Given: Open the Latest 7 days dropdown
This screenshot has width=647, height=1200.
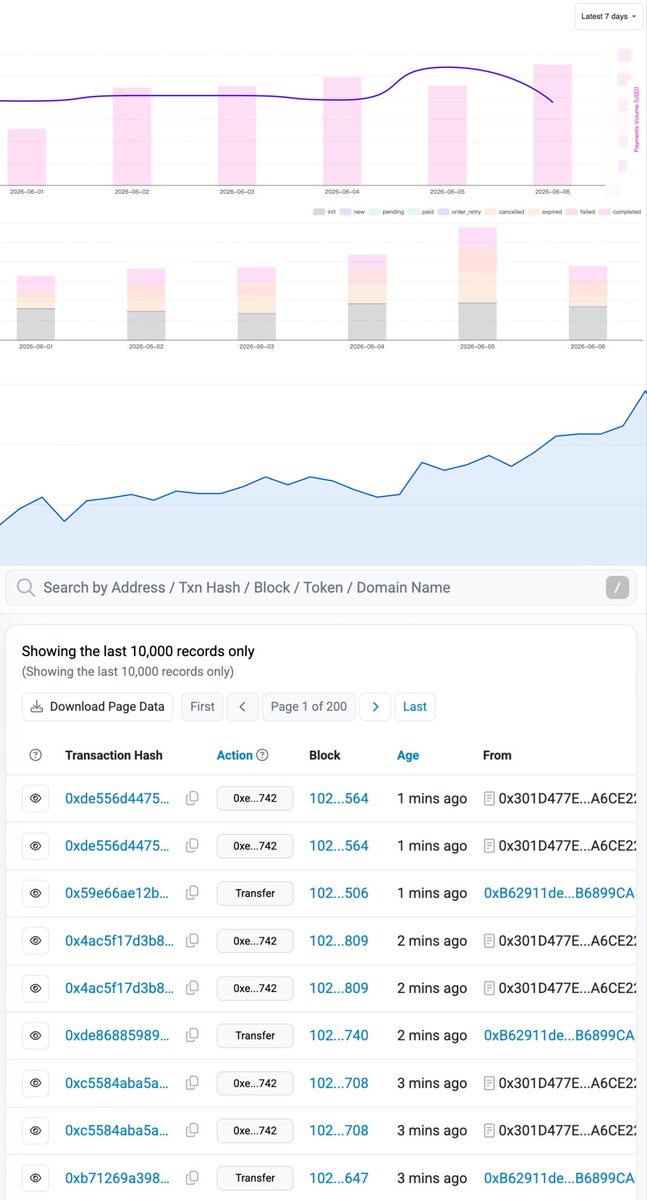Looking at the screenshot, I should [x=608, y=17].
